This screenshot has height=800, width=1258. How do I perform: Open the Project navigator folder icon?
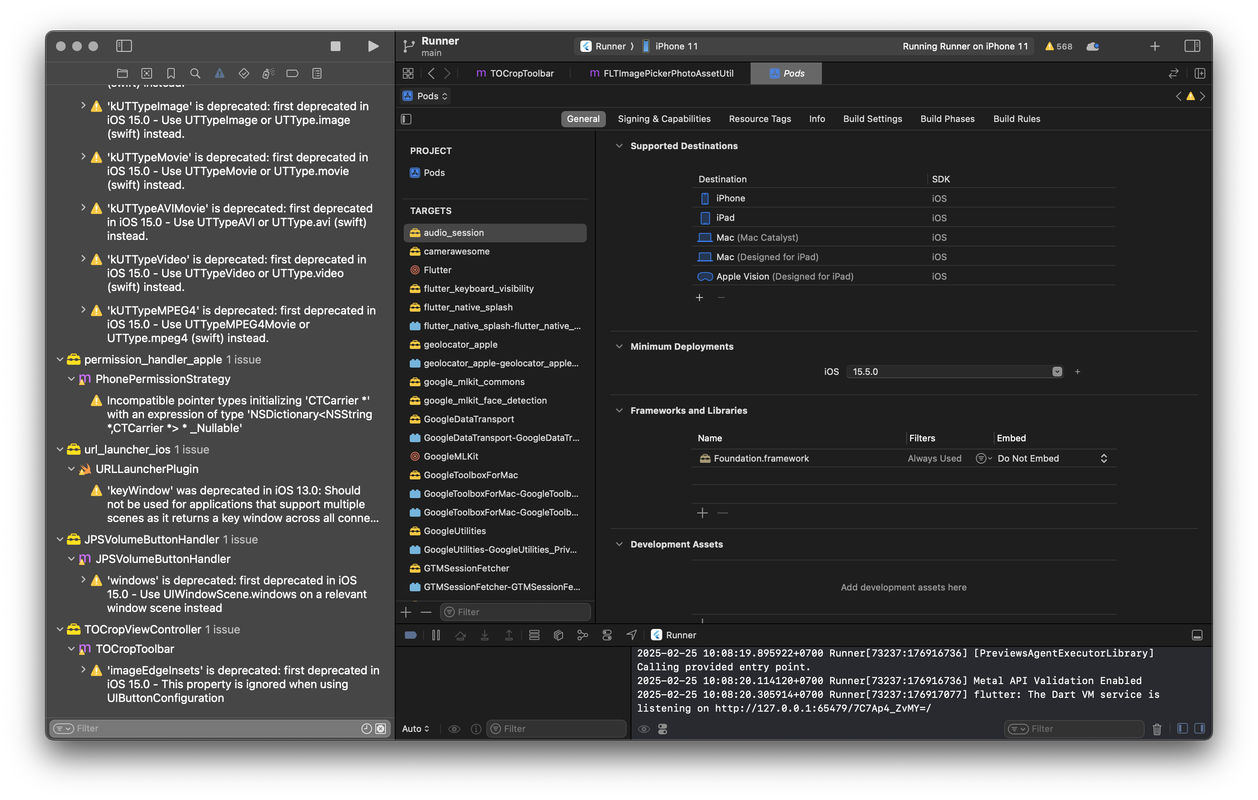pos(122,74)
